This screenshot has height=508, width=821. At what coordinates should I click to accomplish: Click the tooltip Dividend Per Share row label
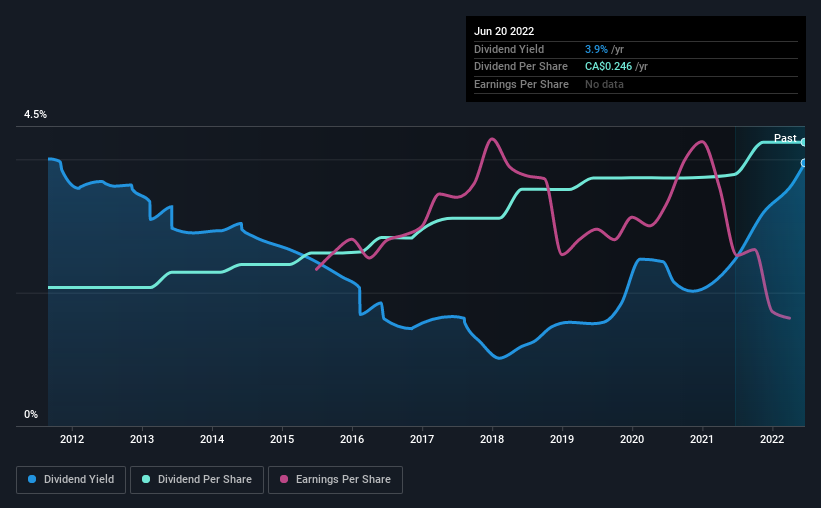pos(520,67)
